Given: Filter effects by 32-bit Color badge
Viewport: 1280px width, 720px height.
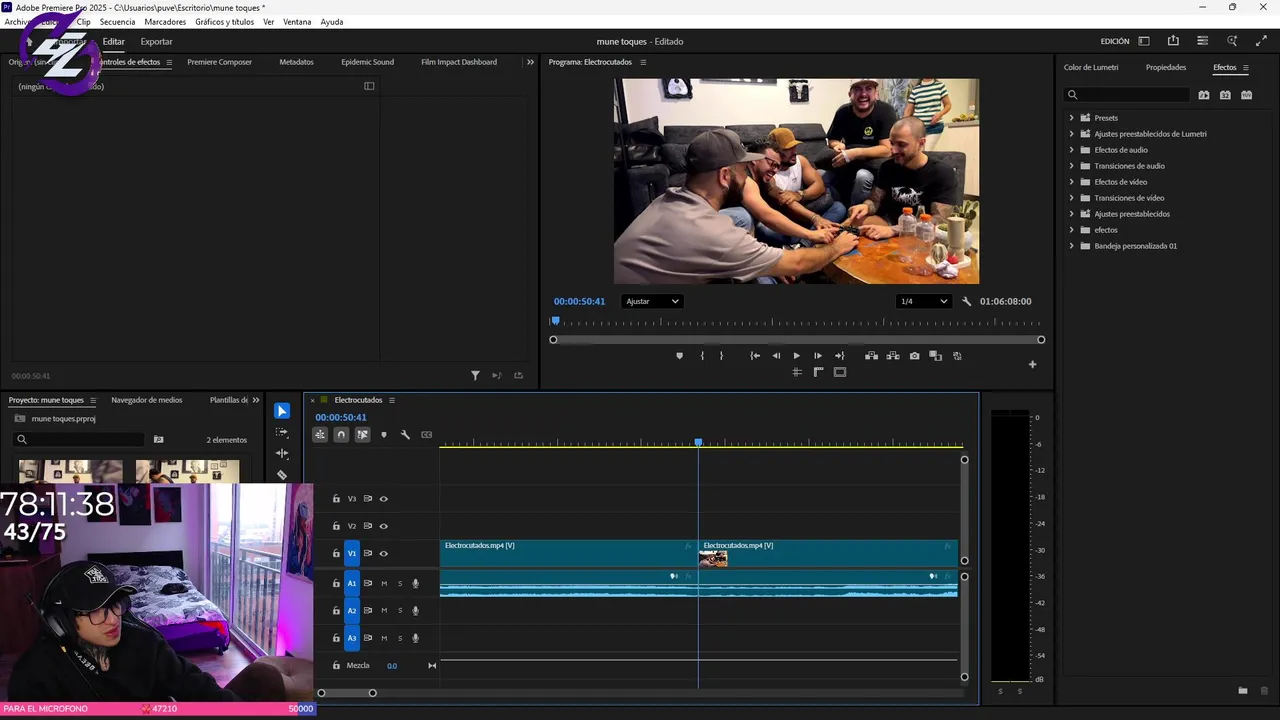Looking at the screenshot, I should [1225, 95].
